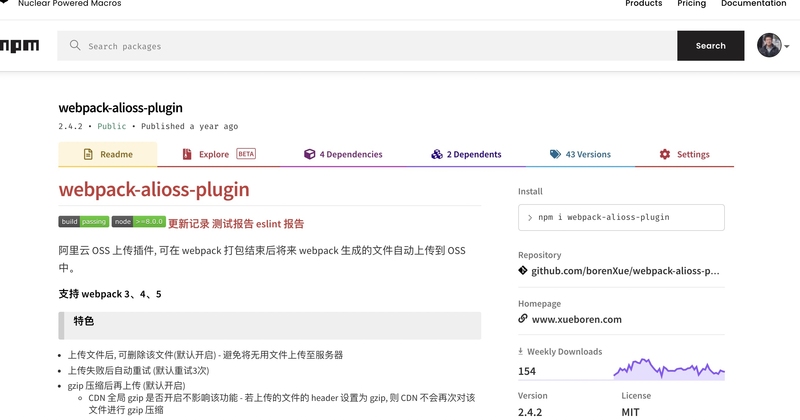
Task: Open the eslint 报告 link
Action: click(280, 224)
